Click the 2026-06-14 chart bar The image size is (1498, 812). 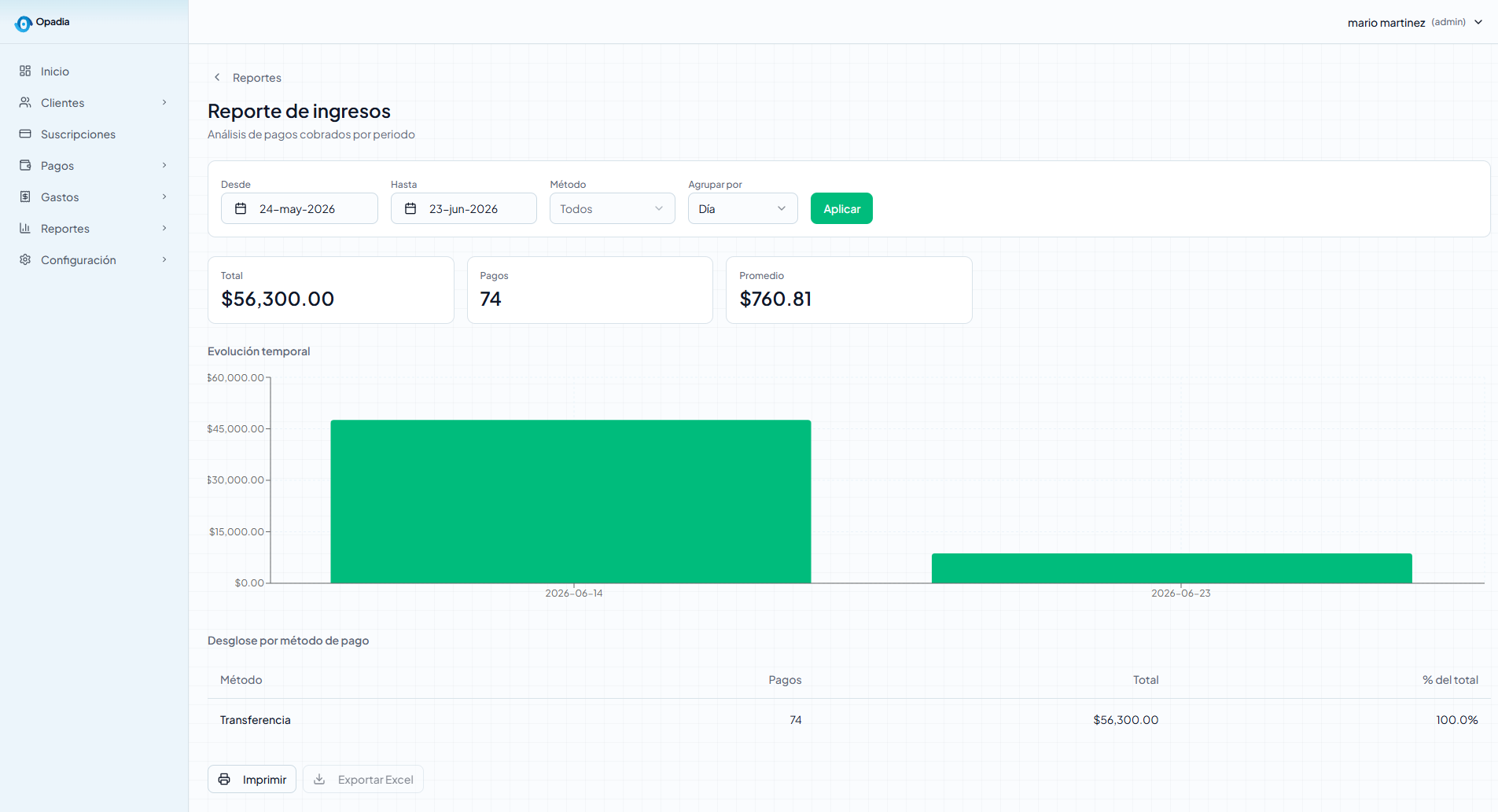[x=571, y=502]
